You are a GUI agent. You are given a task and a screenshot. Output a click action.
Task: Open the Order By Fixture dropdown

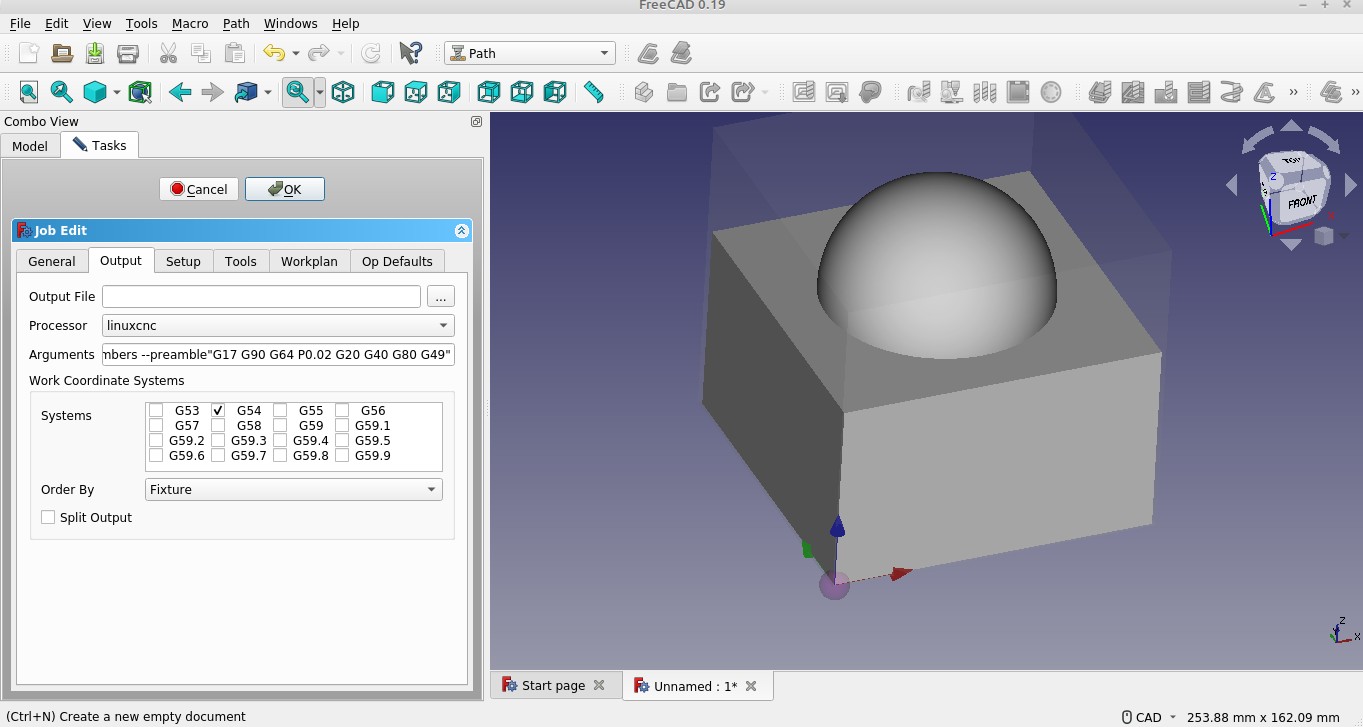pos(294,490)
